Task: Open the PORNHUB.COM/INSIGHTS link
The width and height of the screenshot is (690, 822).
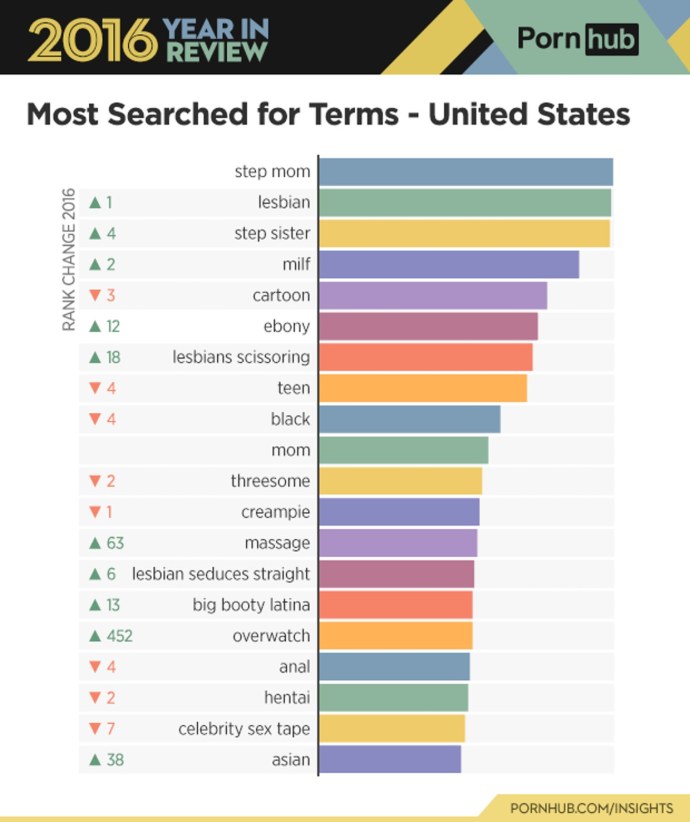Action: tap(591, 808)
